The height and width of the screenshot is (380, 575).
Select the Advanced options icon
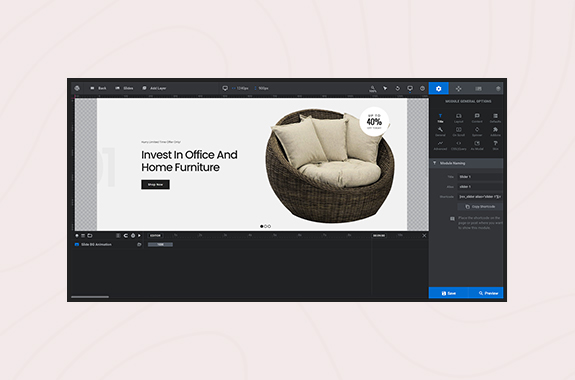(440, 146)
